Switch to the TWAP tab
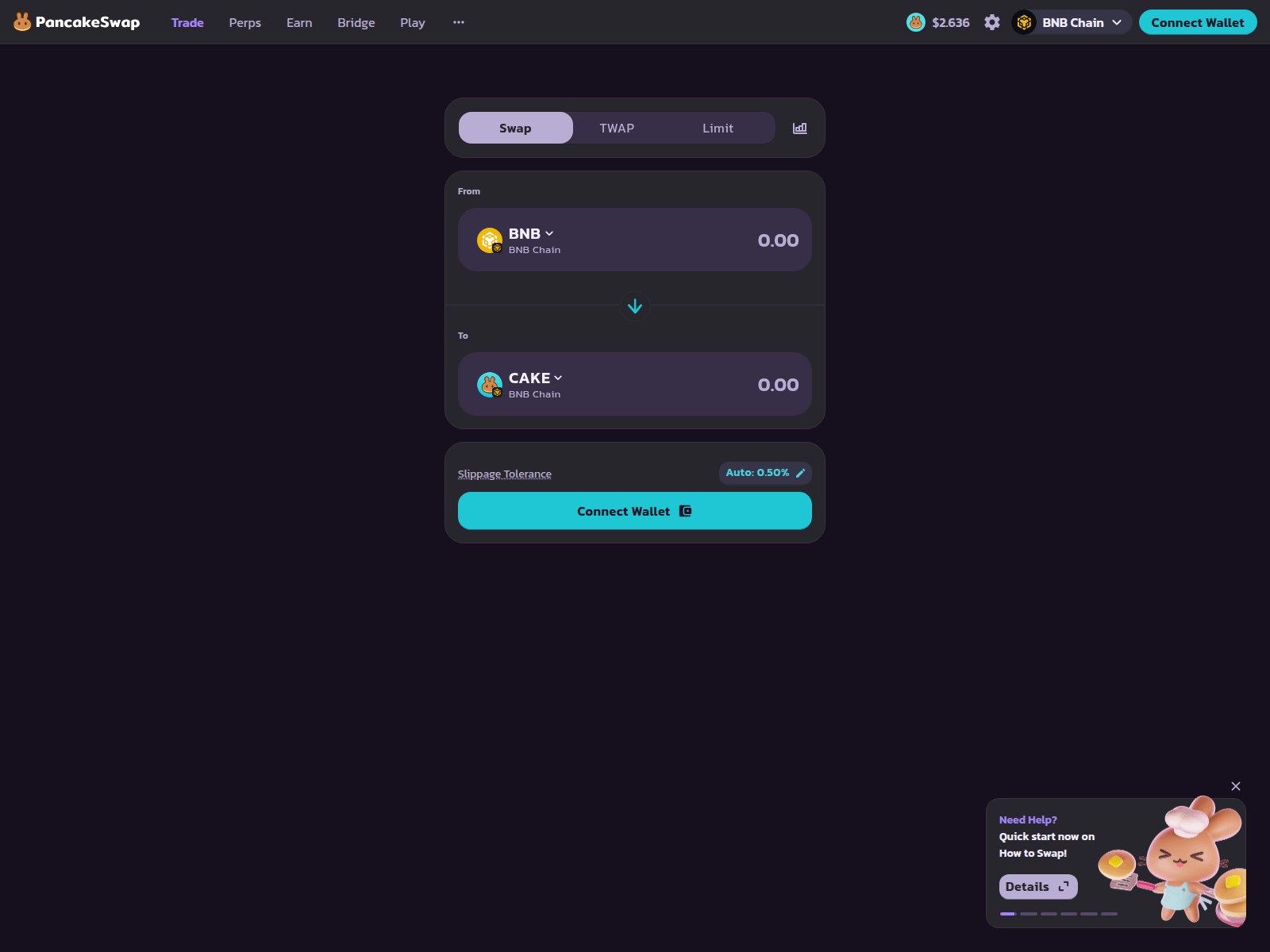This screenshot has width=1270, height=952. tap(617, 128)
